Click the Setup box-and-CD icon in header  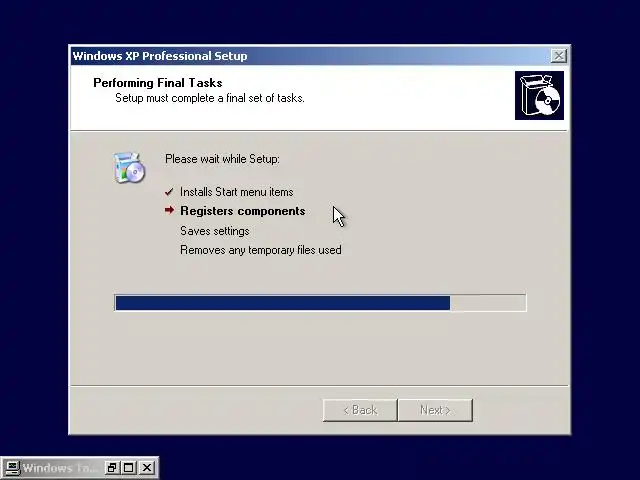[539, 96]
